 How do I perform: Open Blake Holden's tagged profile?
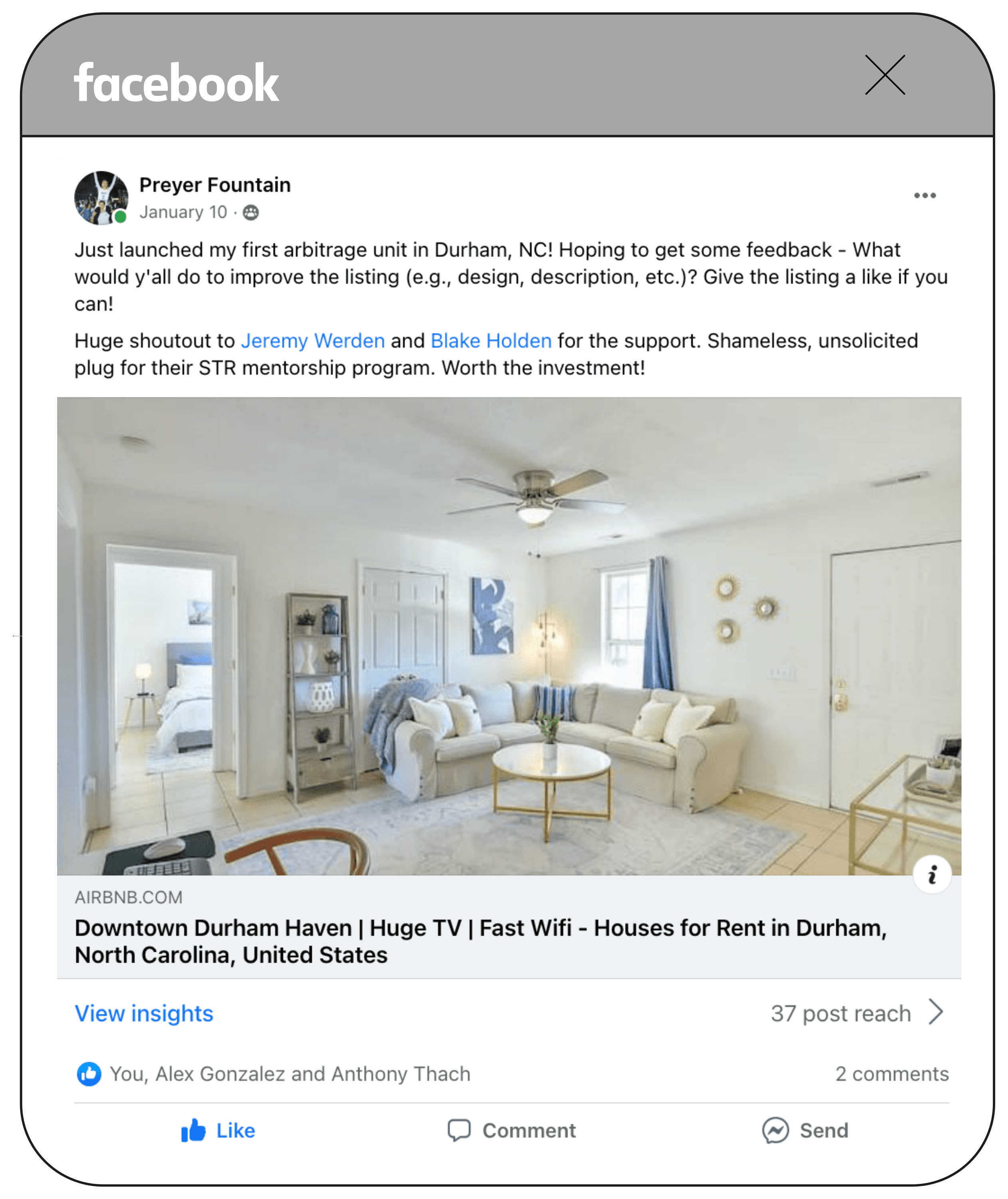coord(491,341)
